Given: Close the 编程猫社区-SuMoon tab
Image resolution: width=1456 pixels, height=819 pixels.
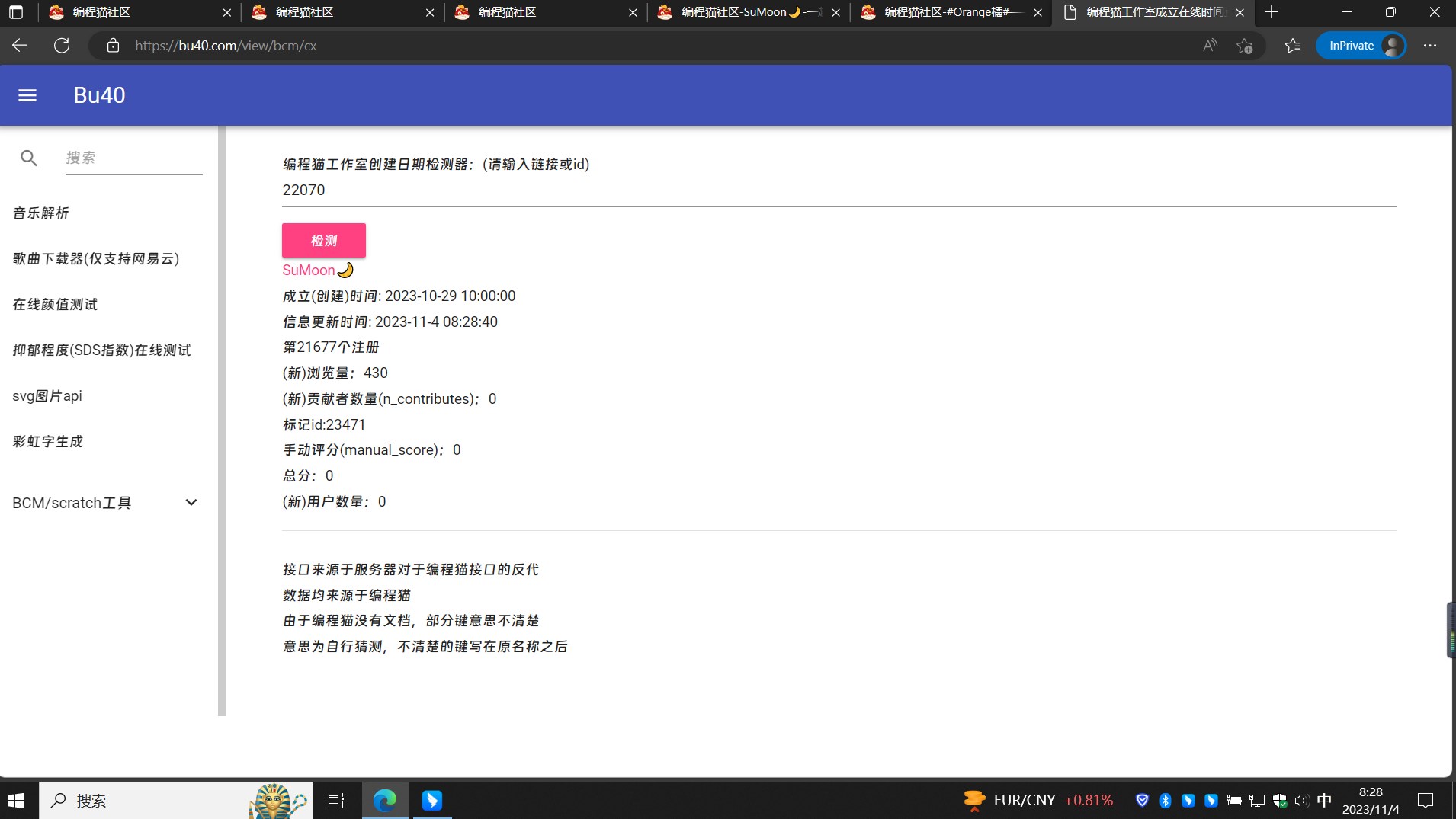Looking at the screenshot, I should [x=835, y=12].
